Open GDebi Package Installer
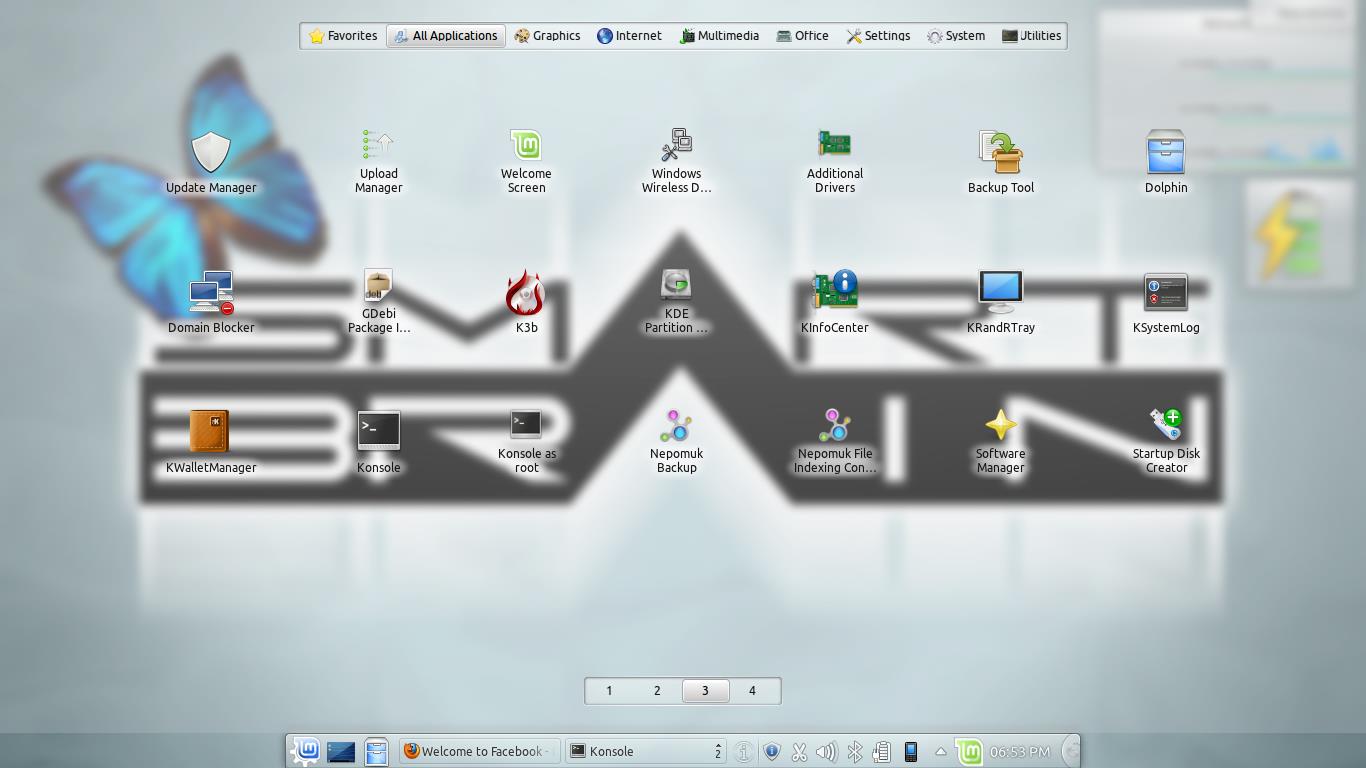Screen dimensions: 1366x768 pos(378,301)
